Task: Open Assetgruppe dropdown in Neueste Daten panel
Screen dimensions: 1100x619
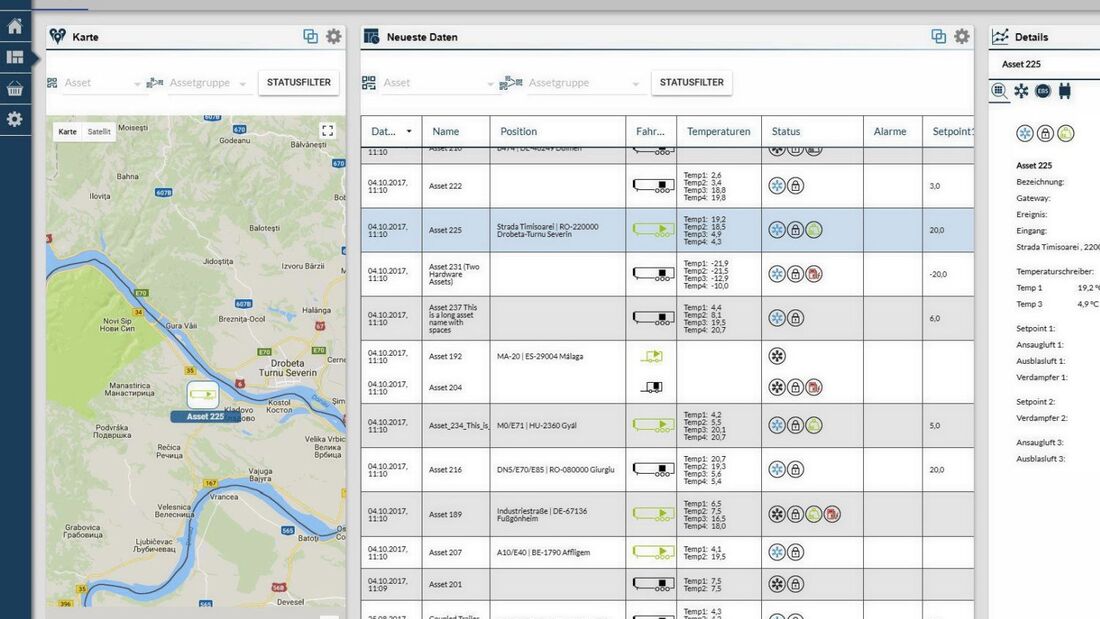Action: (x=584, y=83)
